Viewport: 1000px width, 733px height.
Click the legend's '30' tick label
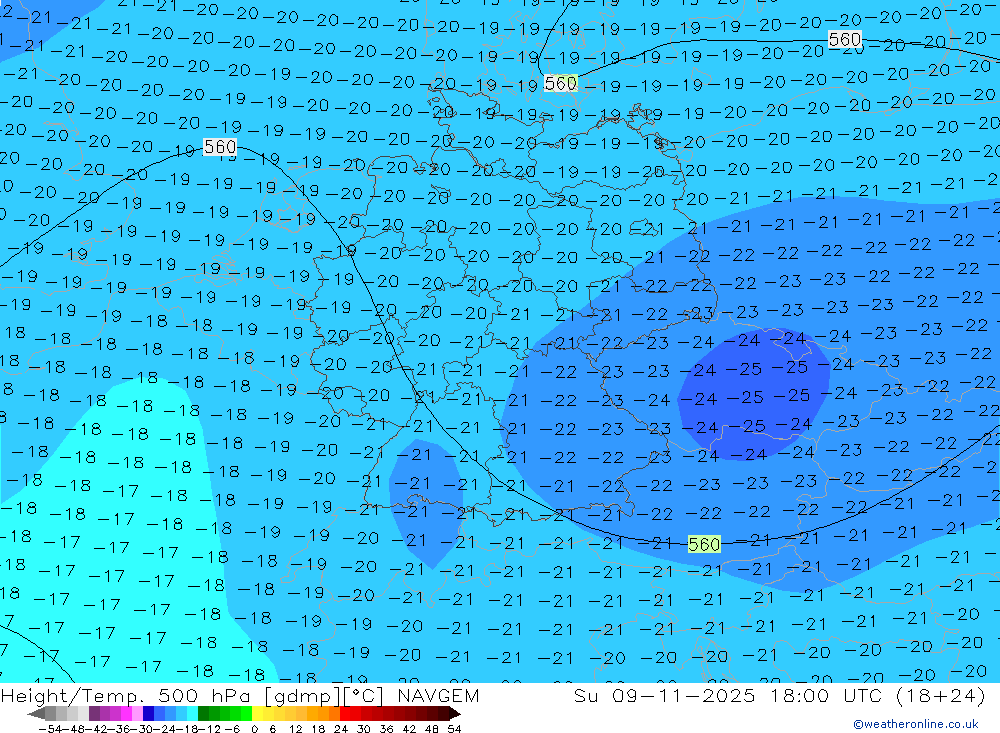(364, 729)
